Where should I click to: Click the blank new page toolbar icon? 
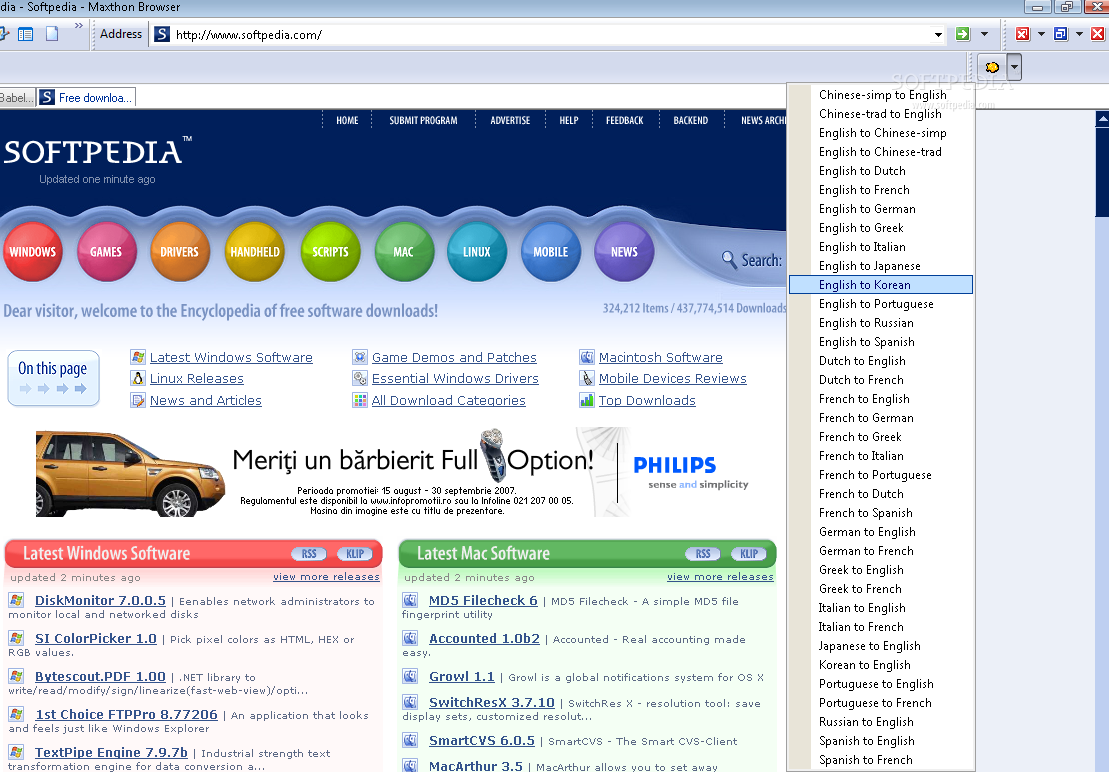click(52, 34)
